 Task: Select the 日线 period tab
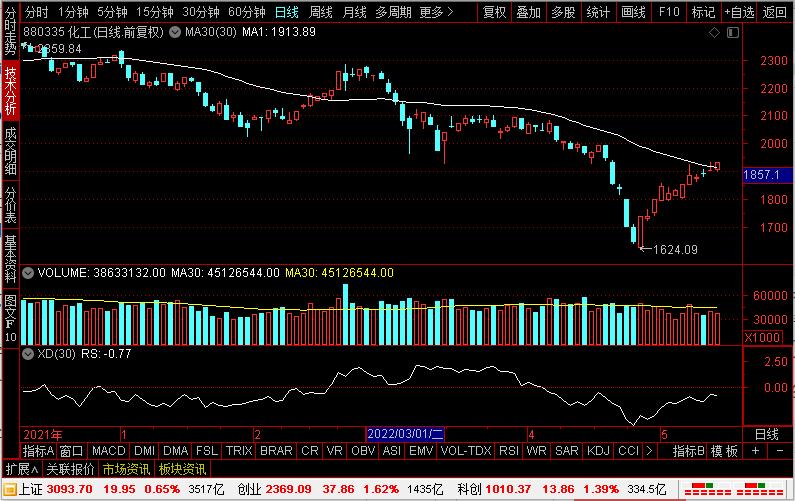(287, 12)
